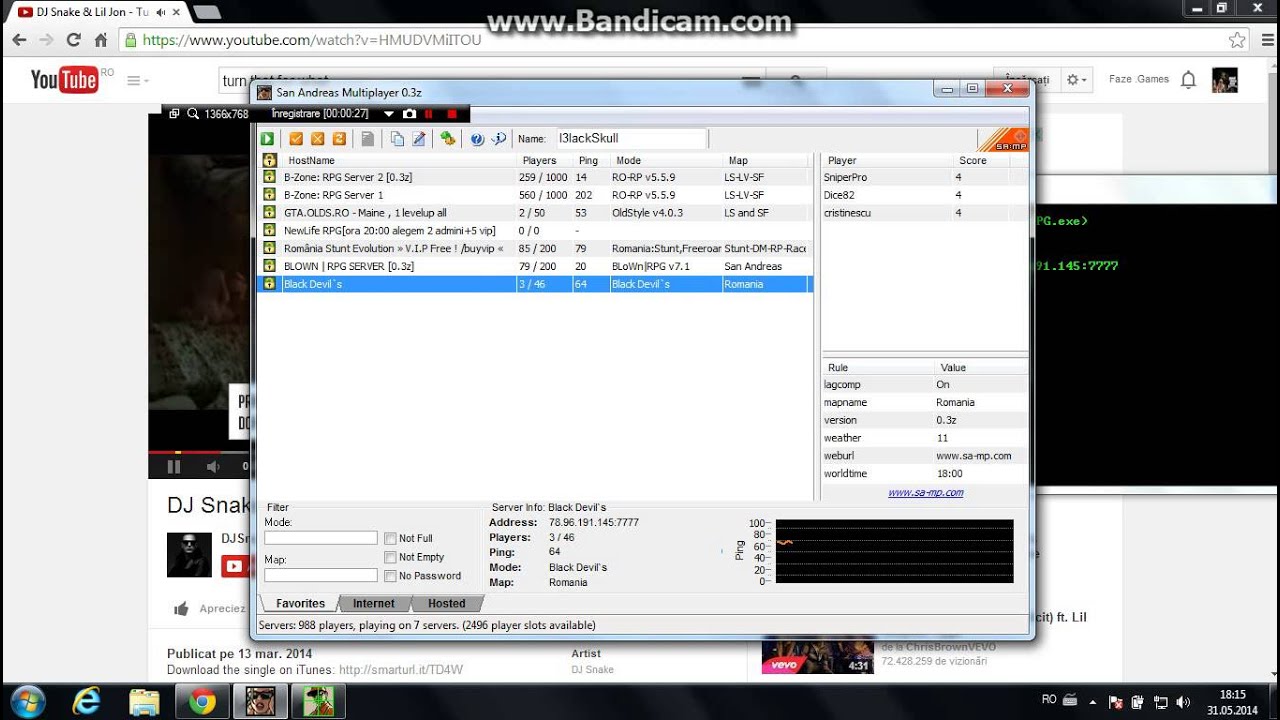
Task: Switch to the Internet tab
Action: pos(374,604)
